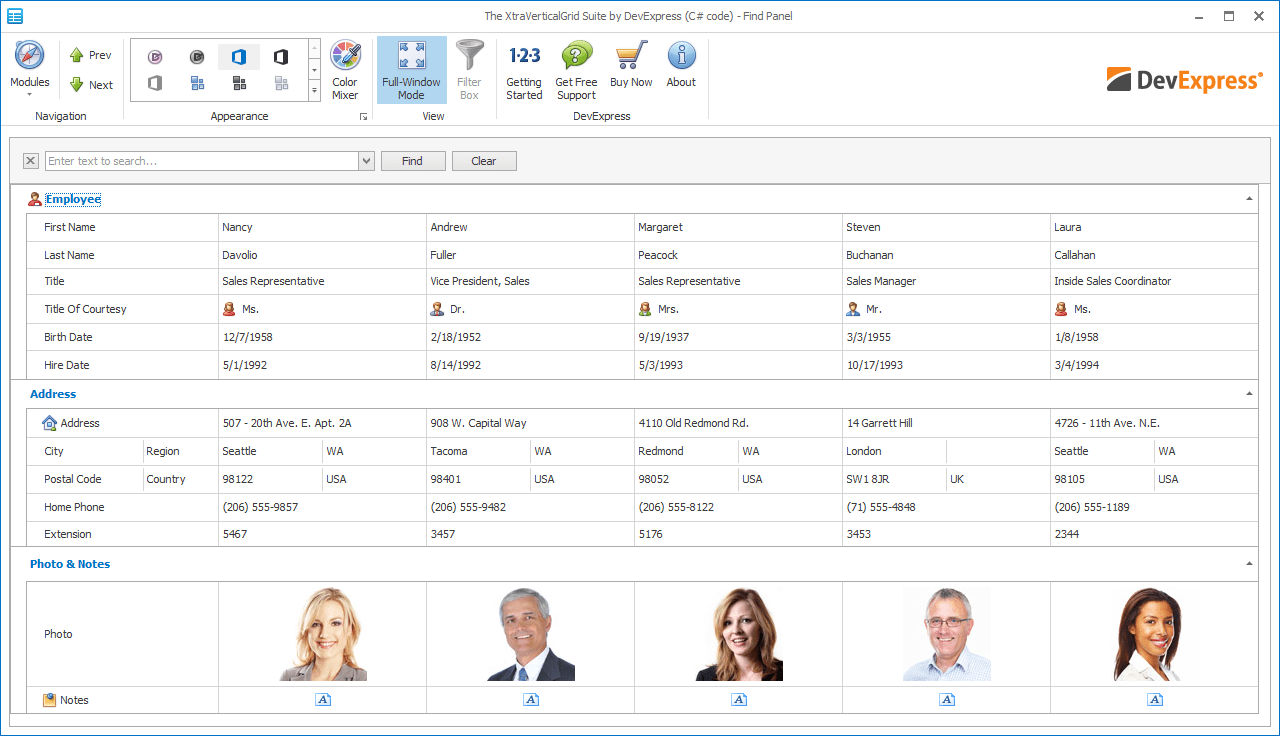Select the Photo & Notes category header

click(x=634, y=564)
